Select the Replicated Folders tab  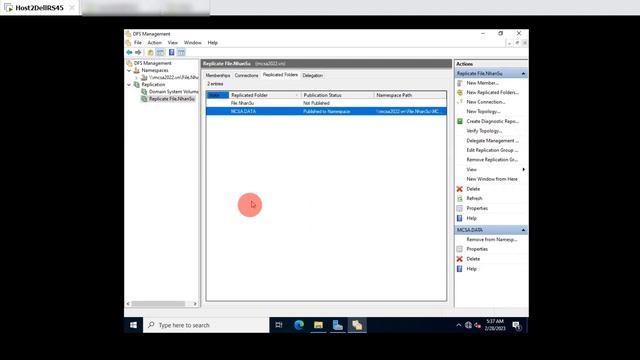pyautogui.click(x=280, y=75)
